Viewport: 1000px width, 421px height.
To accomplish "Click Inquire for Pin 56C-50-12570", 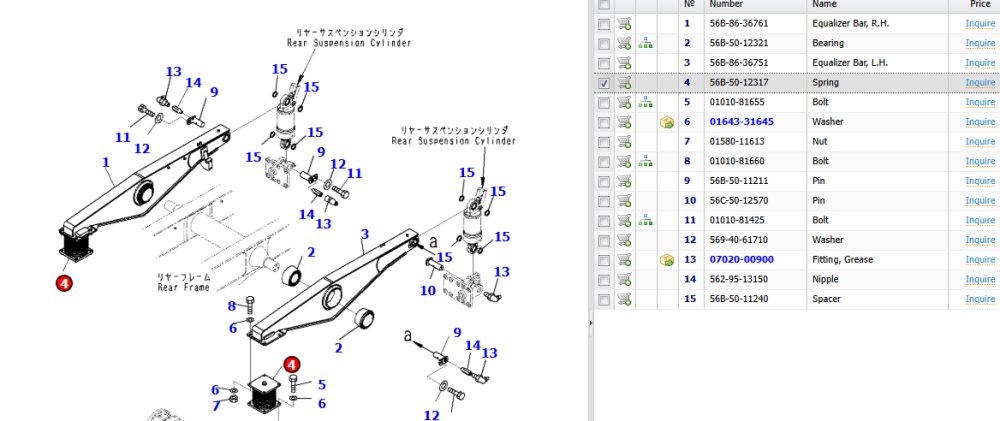I will coord(980,202).
